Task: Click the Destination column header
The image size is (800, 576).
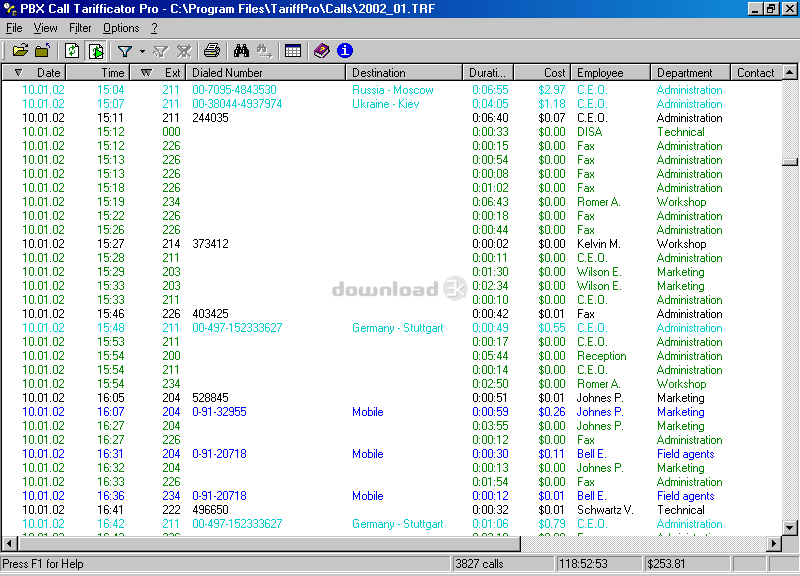Action: (x=405, y=72)
